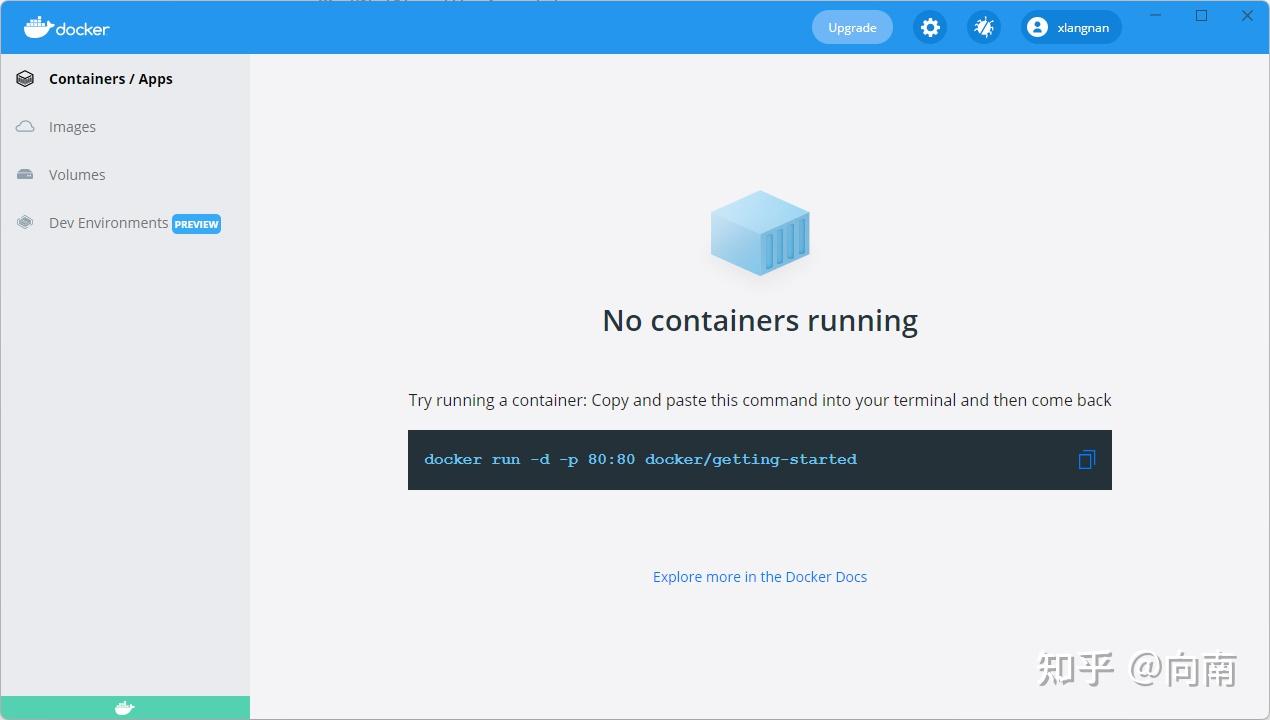Open the Volumes icon in the sidebar

point(24,174)
